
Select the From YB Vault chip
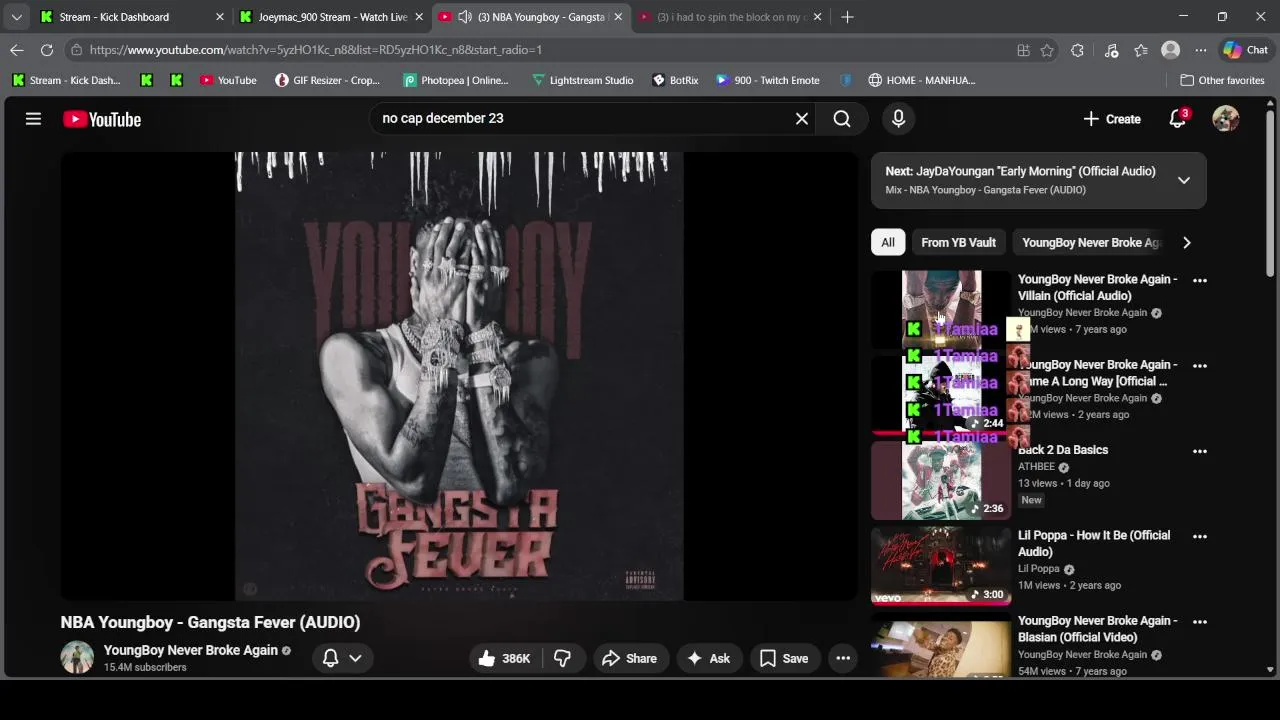(958, 242)
